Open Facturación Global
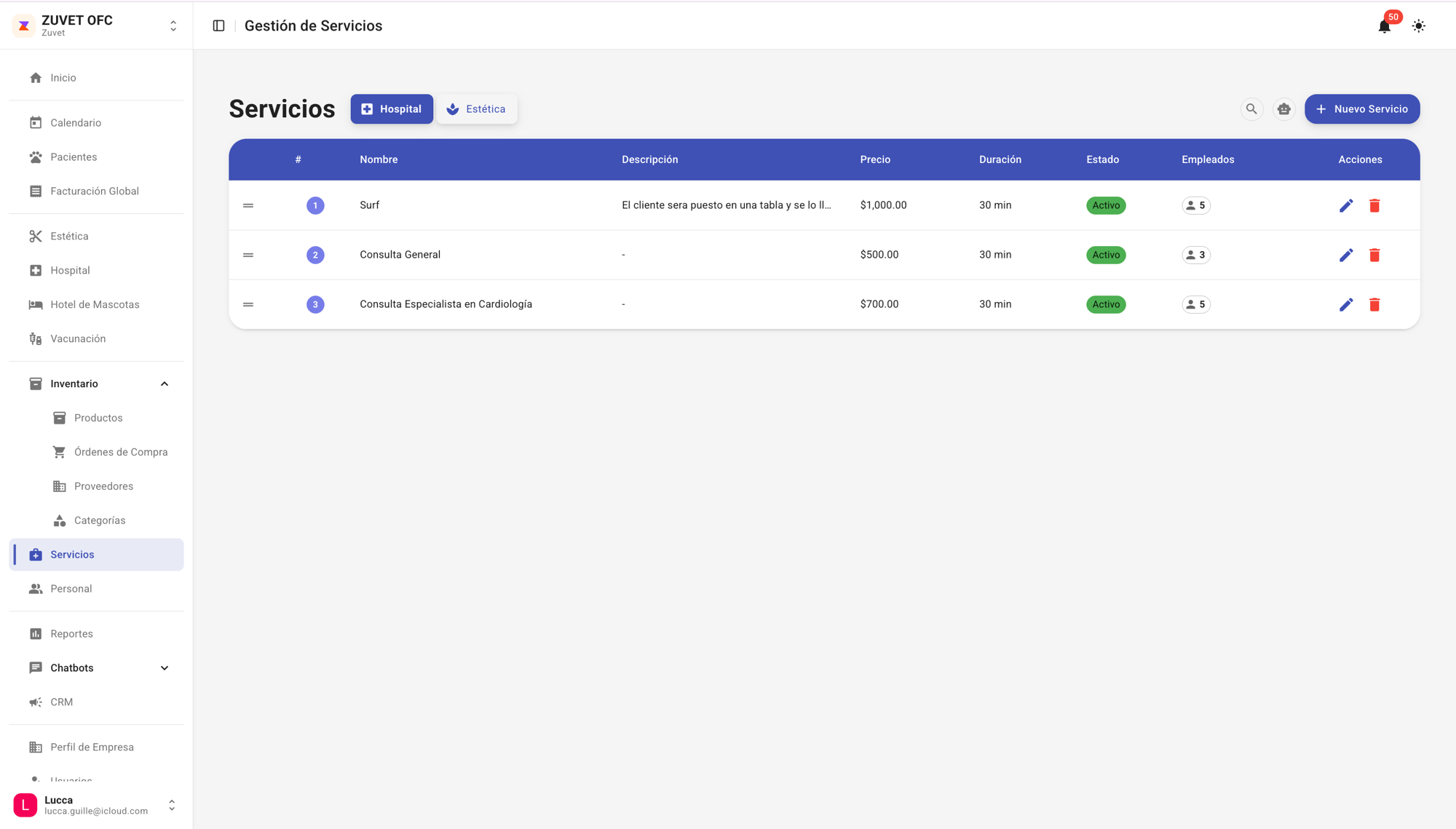Screen dimensions: 1456x829 tap(96, 191)
